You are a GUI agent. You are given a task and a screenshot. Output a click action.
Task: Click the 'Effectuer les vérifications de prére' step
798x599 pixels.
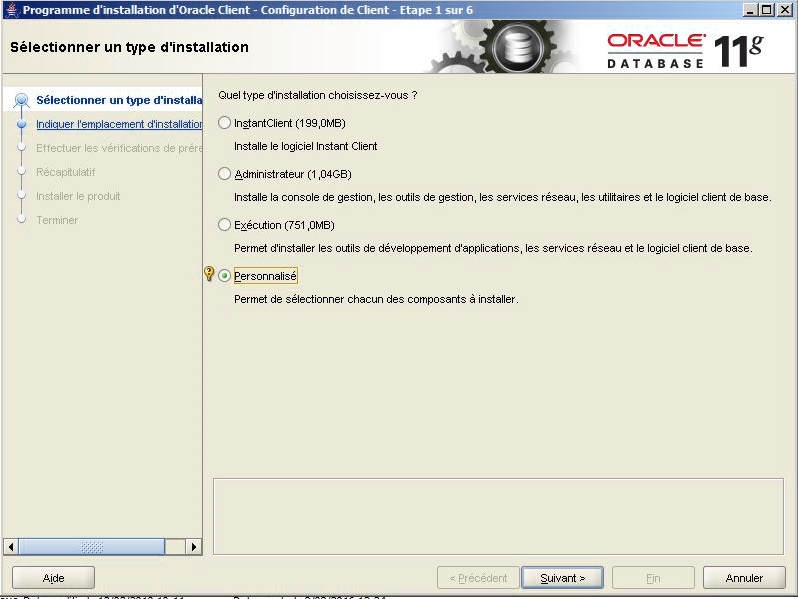pos(119,148)
